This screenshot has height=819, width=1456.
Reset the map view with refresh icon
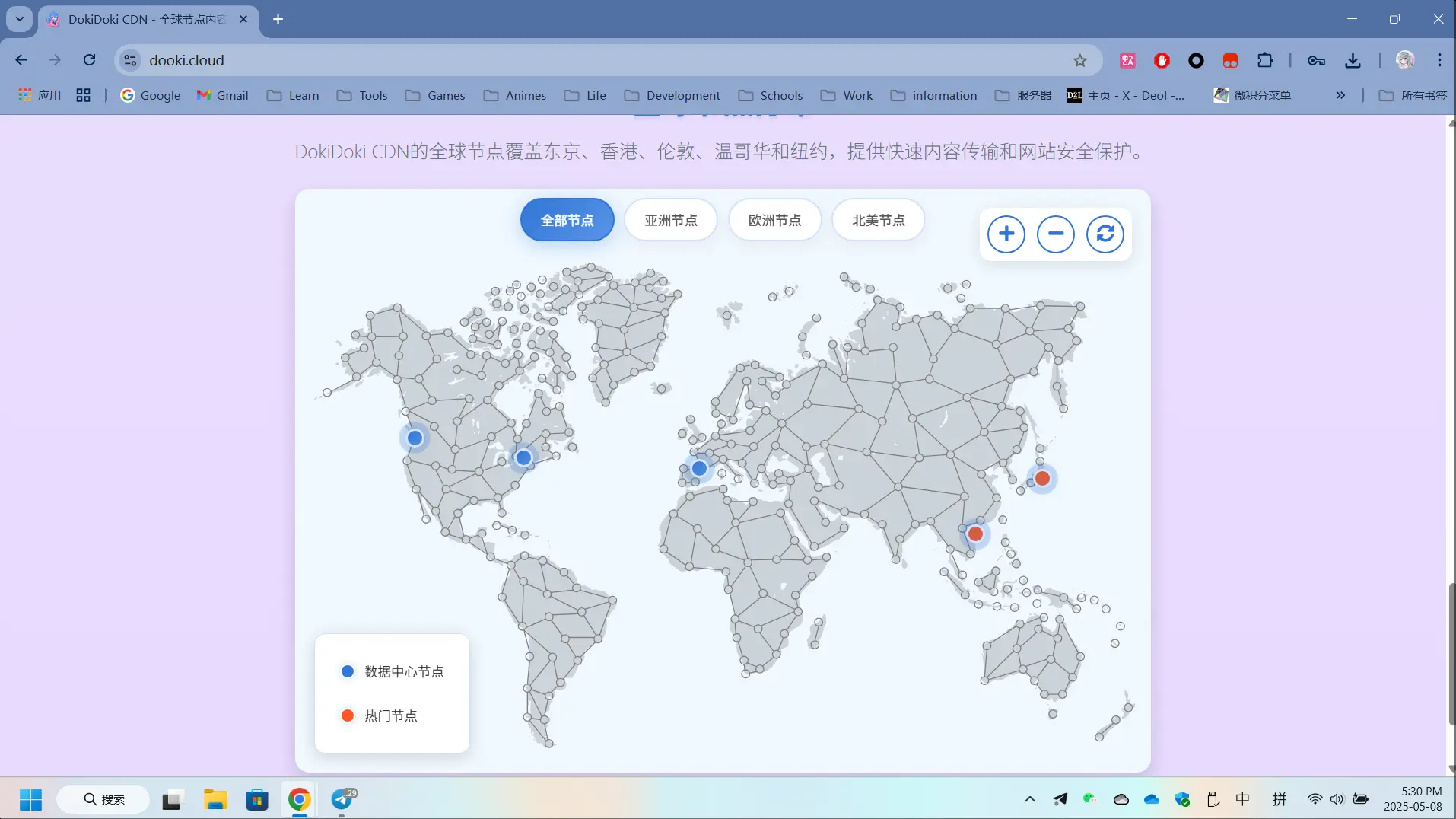[x=1105, y=234]
